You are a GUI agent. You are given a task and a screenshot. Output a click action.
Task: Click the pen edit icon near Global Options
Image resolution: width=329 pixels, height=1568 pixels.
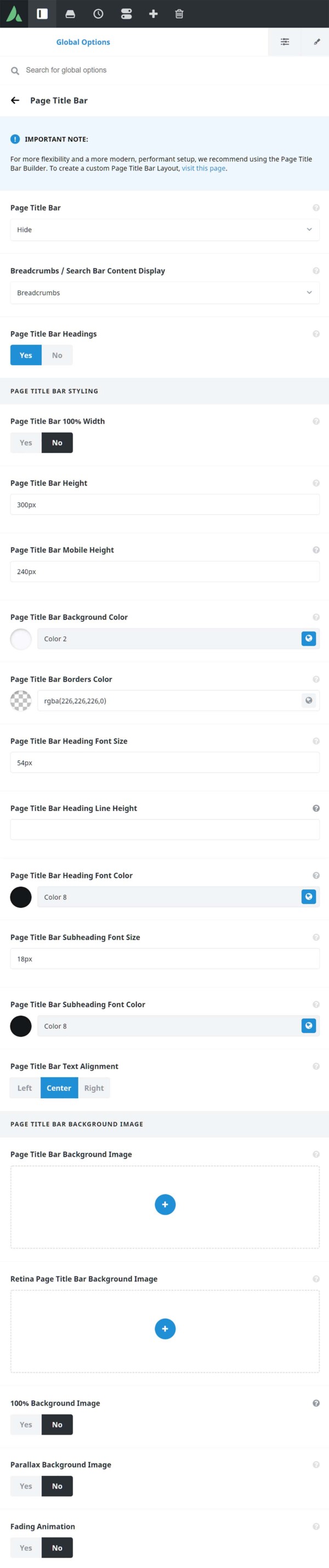[316, 42]
